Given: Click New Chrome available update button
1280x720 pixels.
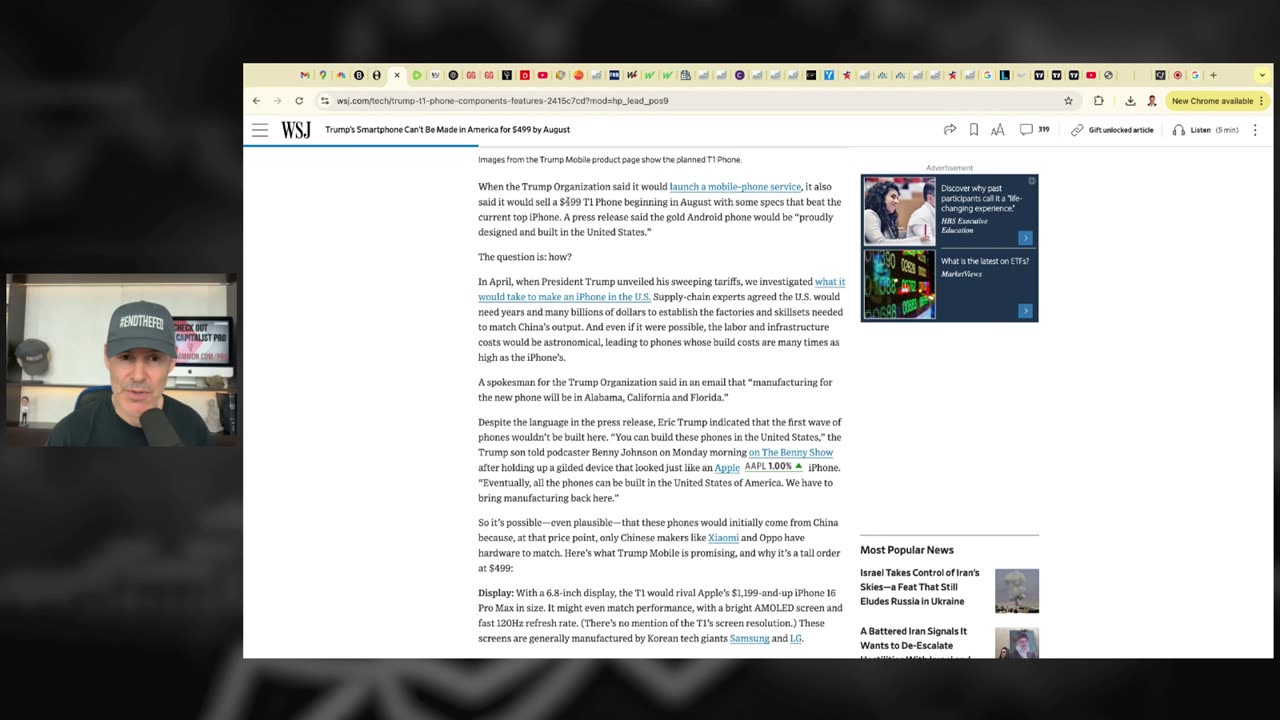Looking at the screenshot, I should (1212, 101).
